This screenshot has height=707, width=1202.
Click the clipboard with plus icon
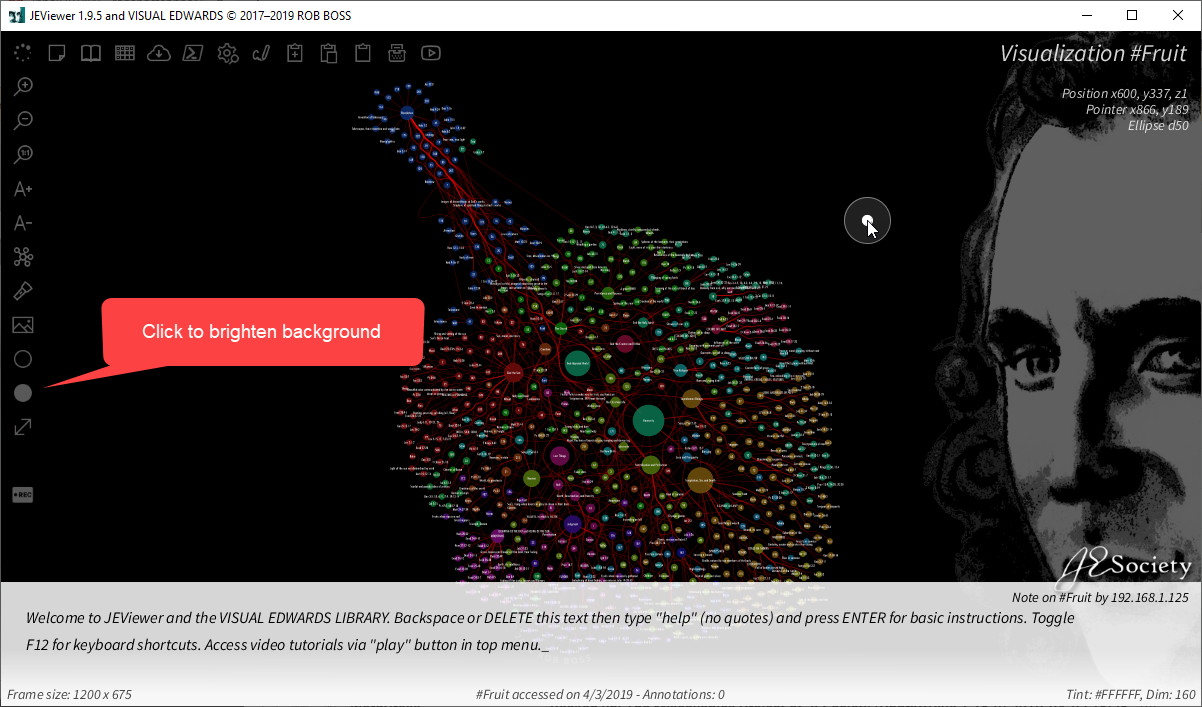click(295, 53)
